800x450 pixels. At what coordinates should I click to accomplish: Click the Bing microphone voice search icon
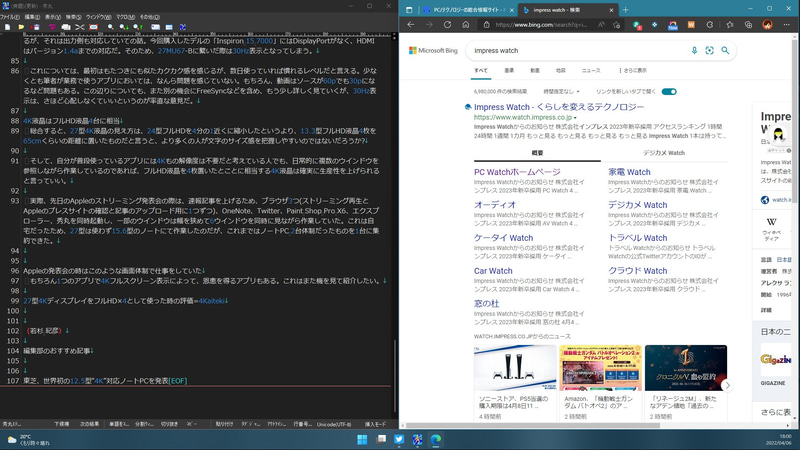tap(694, 51)
